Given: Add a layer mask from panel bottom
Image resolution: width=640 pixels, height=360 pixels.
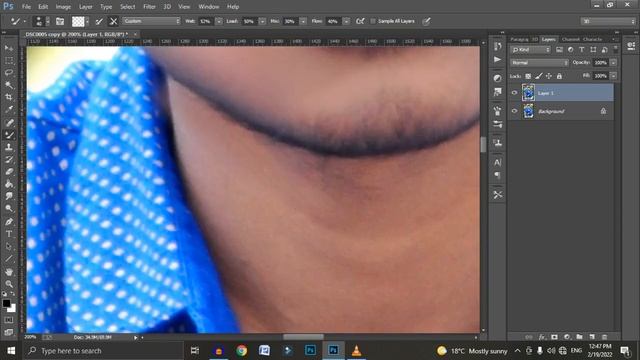Looking at the screenshot, I should click(x=554, y=337).
